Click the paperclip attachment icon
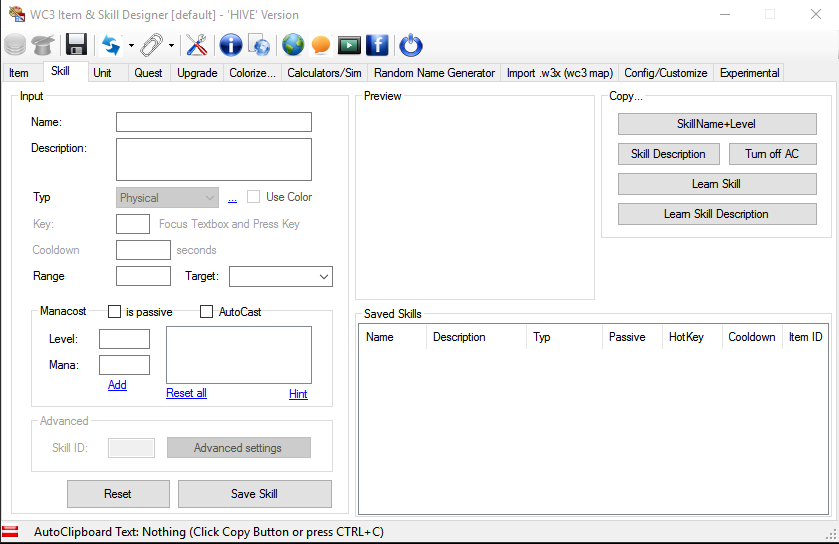 [151, 45]
